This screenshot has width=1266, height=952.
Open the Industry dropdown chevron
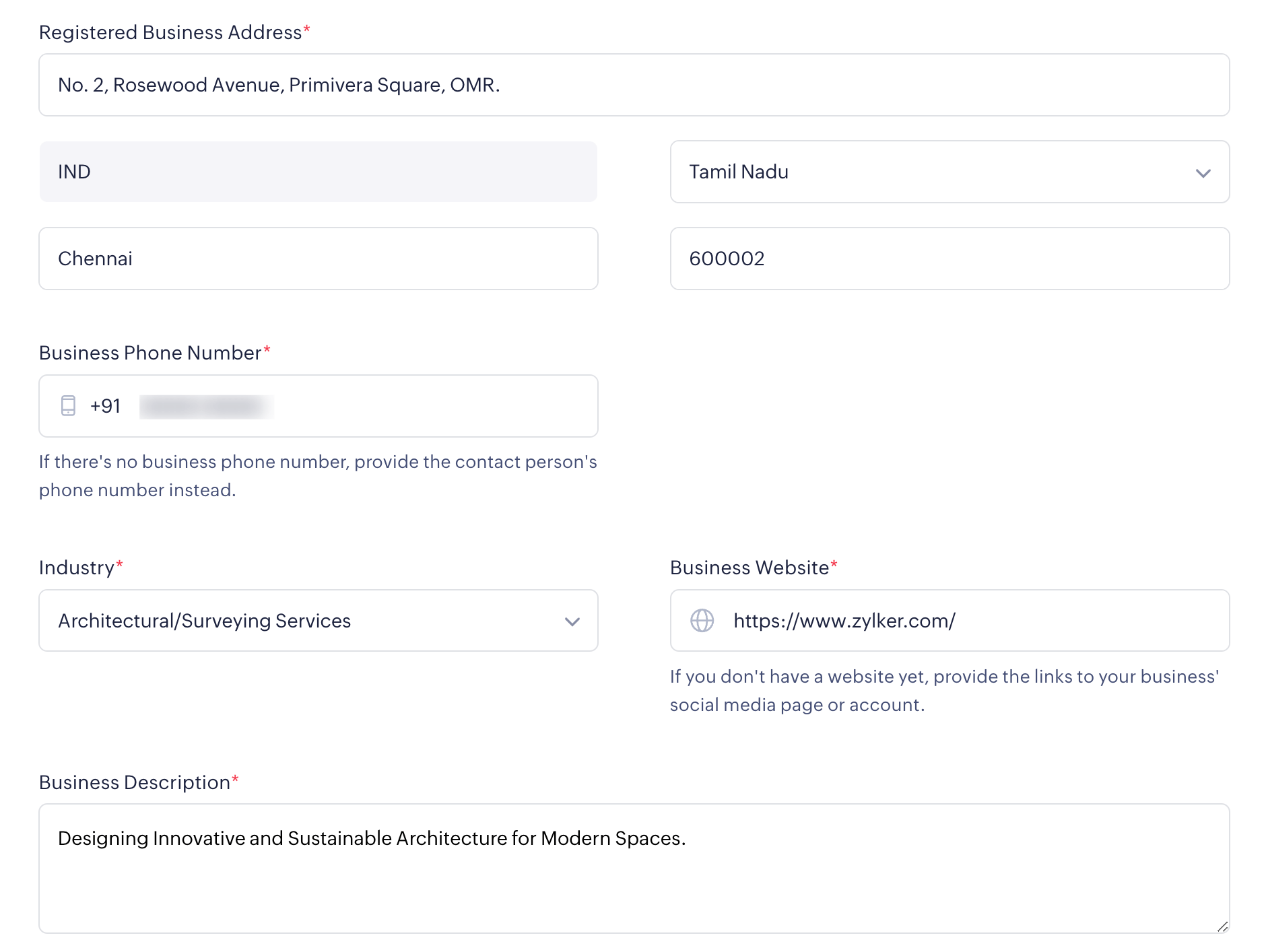[x=572, y=621]
